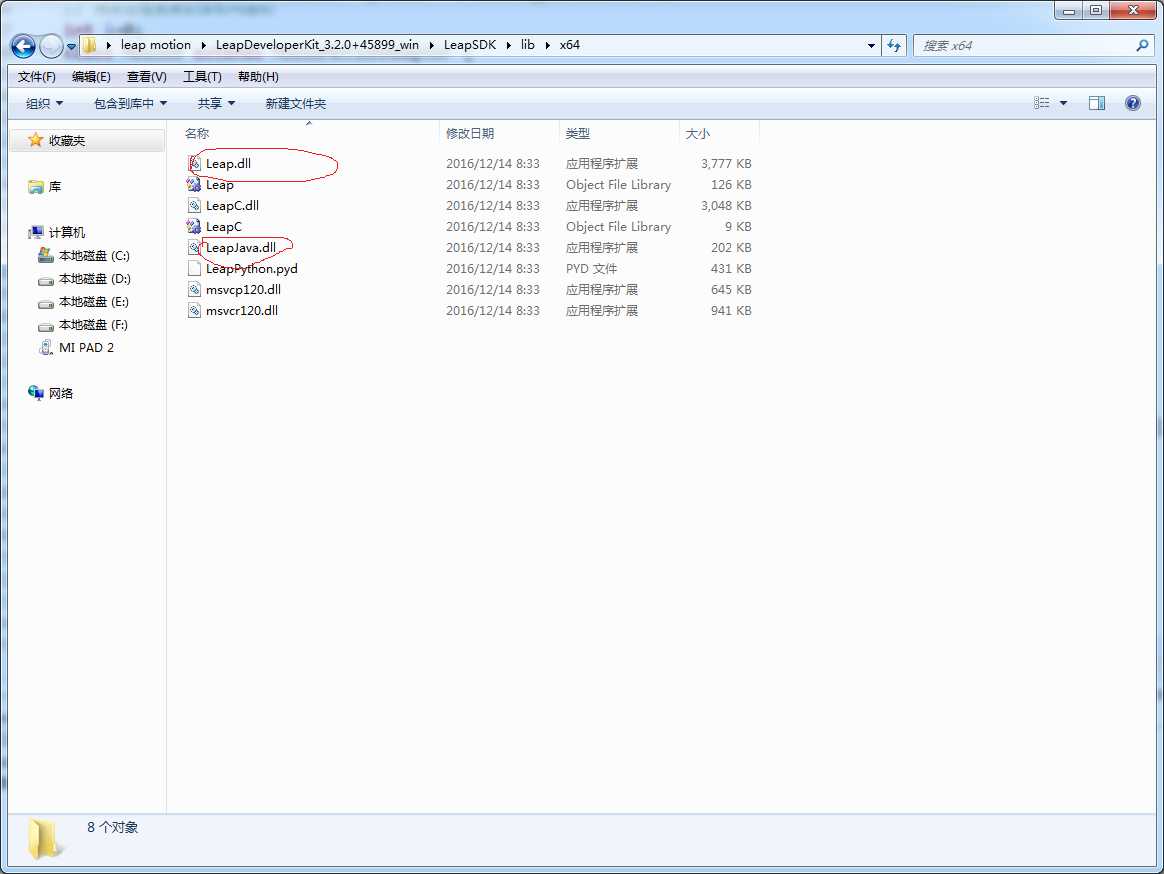Click the E: drive icon
The image size is (1164, 874).
point(46,303)
